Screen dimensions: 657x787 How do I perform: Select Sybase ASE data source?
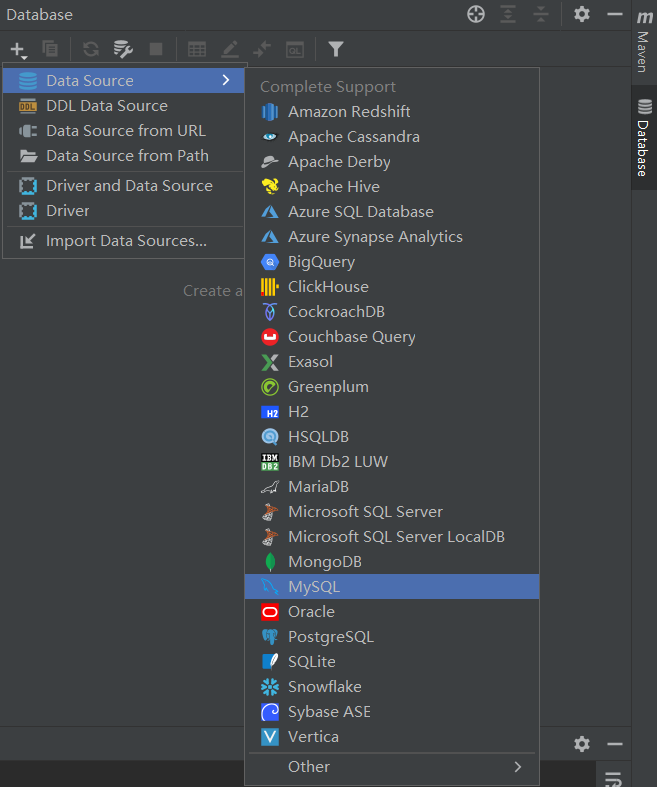[x=392, y=712]
